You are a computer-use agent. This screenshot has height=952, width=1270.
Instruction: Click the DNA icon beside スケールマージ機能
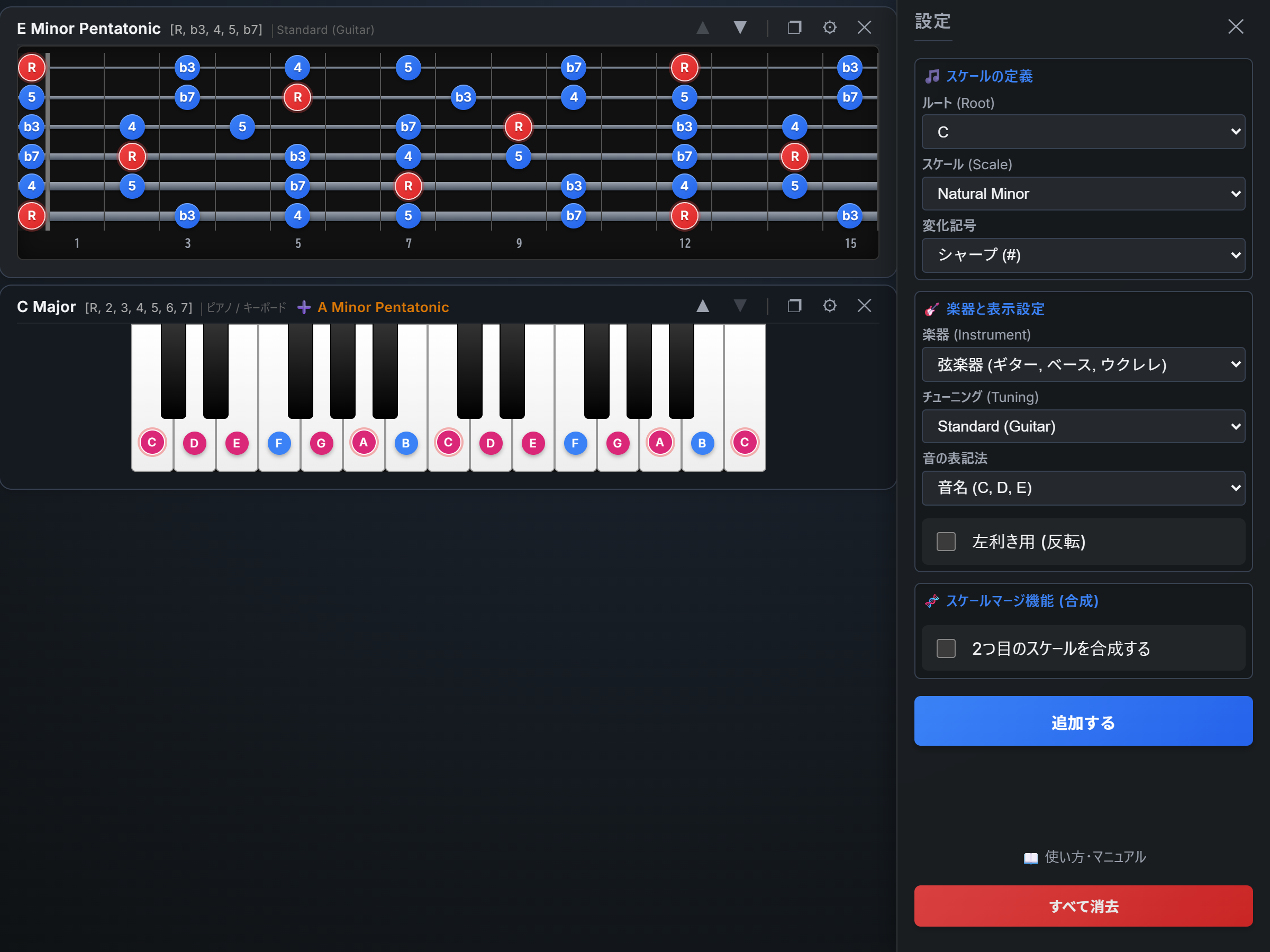click(x=931, y=601)
